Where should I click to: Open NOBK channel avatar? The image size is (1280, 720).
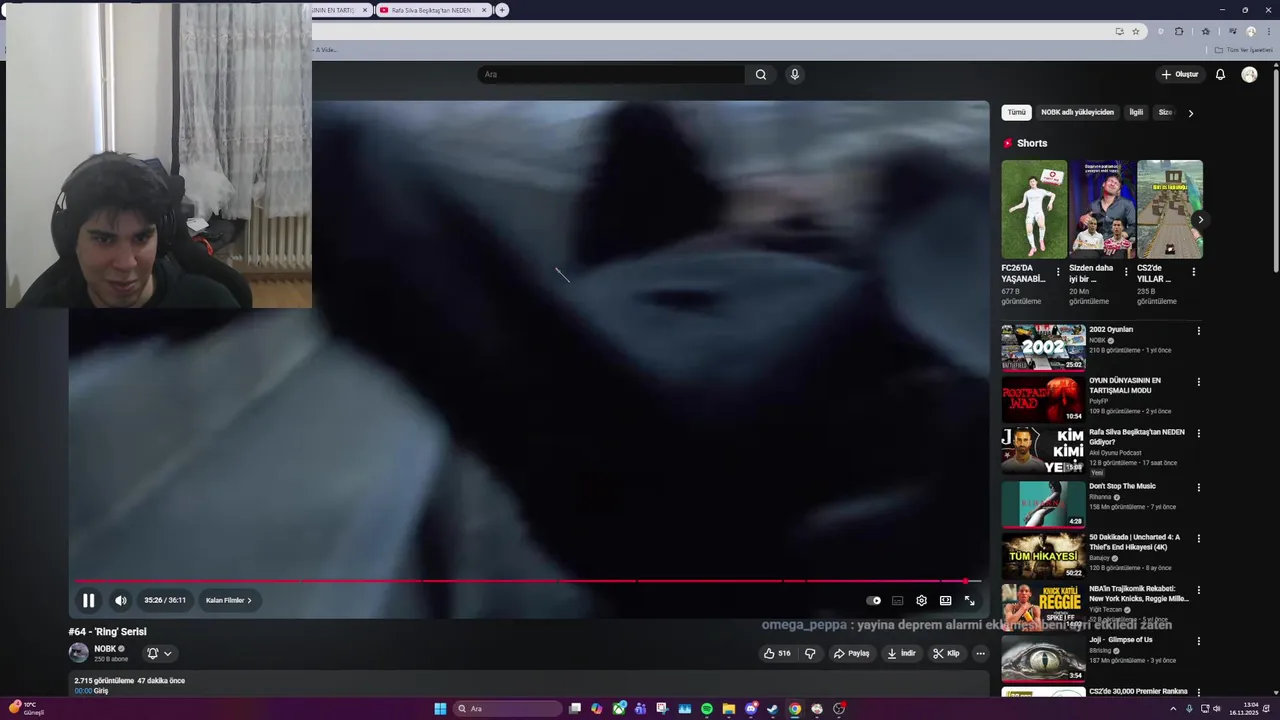[78, 653]
